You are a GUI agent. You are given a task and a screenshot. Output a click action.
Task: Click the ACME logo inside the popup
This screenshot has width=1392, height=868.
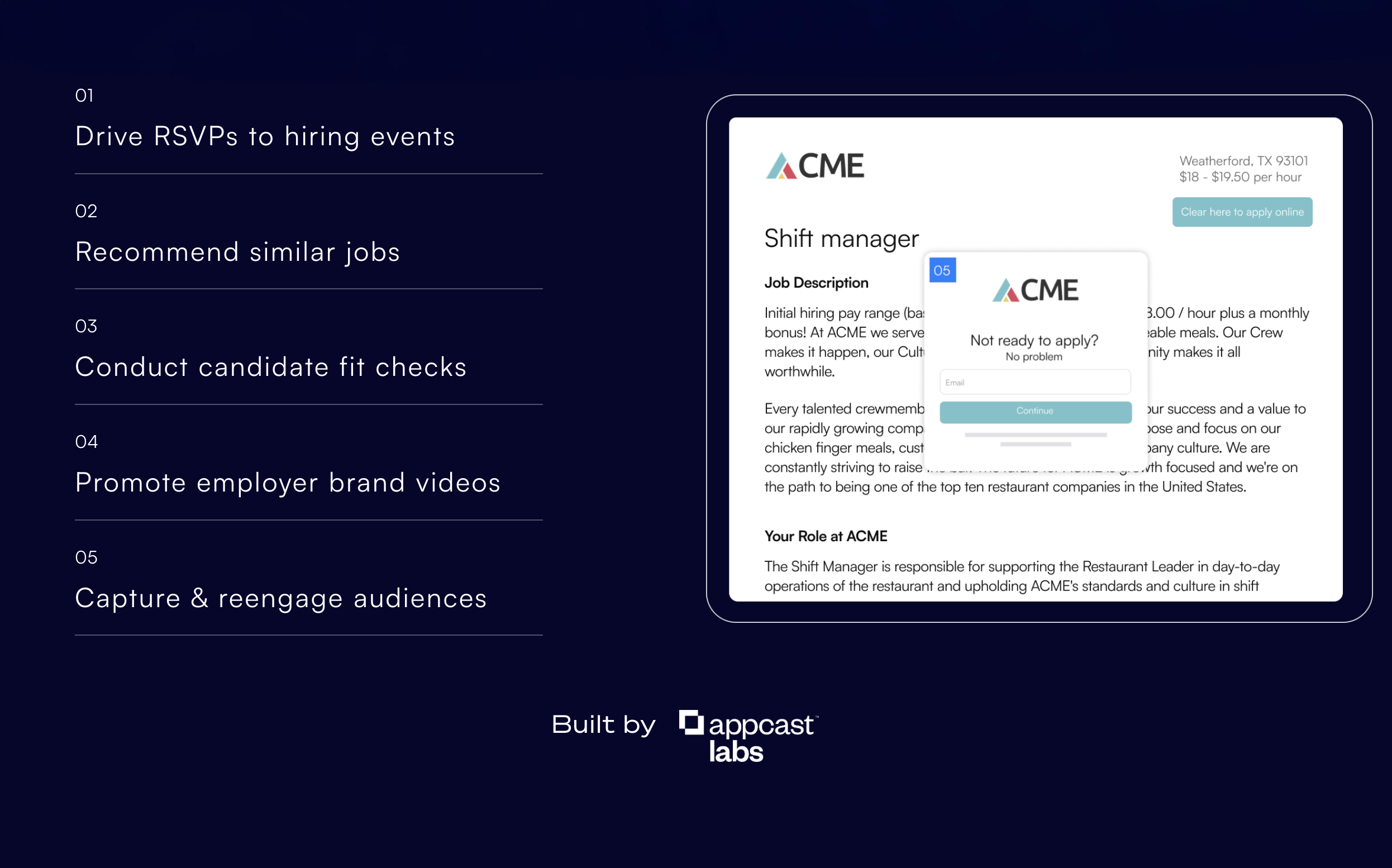(x=1035, y=290)
